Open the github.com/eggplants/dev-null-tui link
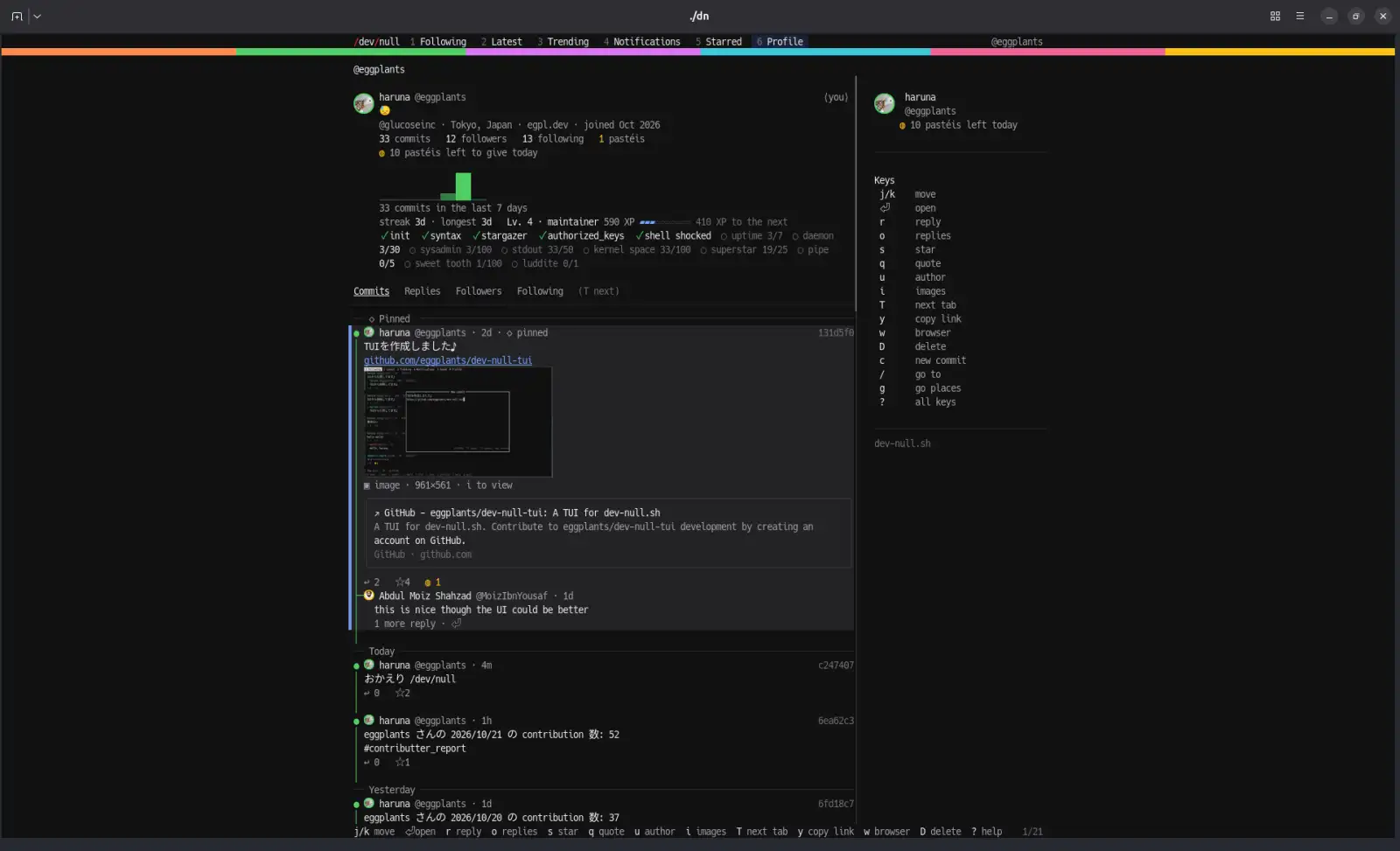The height and width of the screenshot is (851, 1400). click(x=448, y=360)
